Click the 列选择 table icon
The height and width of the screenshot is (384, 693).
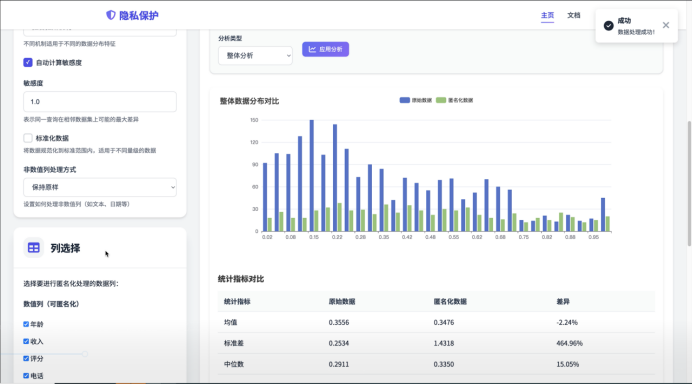coord(34,248)
